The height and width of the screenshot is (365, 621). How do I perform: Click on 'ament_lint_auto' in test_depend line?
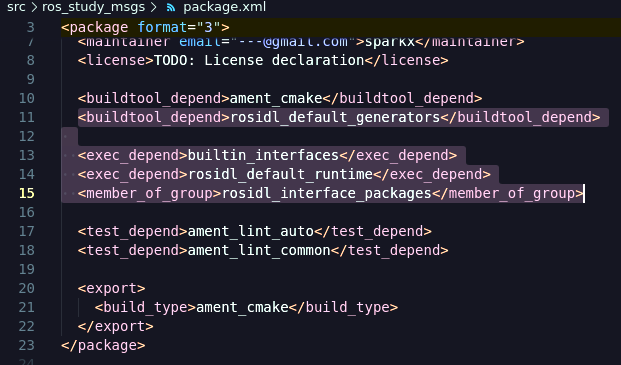pyautogui.click(x=251, y=231)
